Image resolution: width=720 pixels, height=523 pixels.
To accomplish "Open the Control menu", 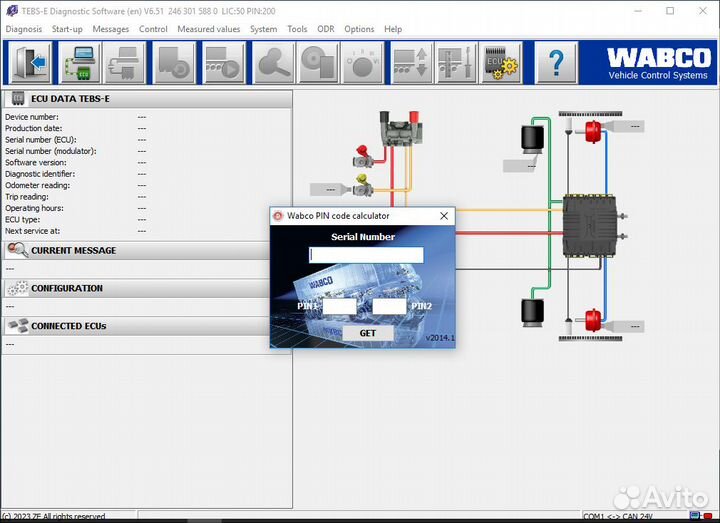I will pyautogui.click(x=153, y=29).
